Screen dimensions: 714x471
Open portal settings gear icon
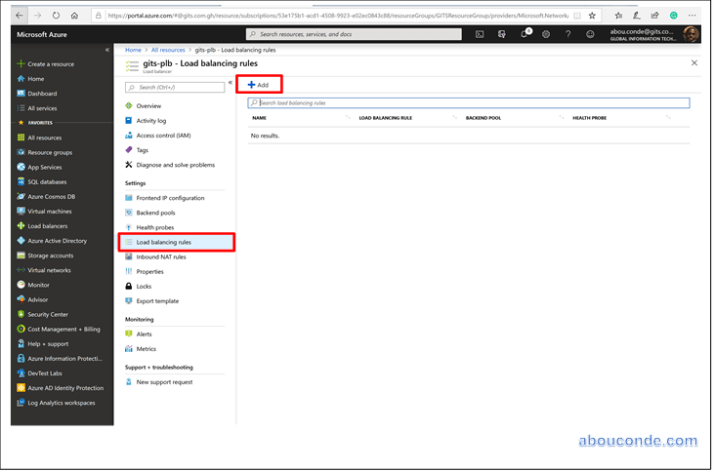(546, 34)
